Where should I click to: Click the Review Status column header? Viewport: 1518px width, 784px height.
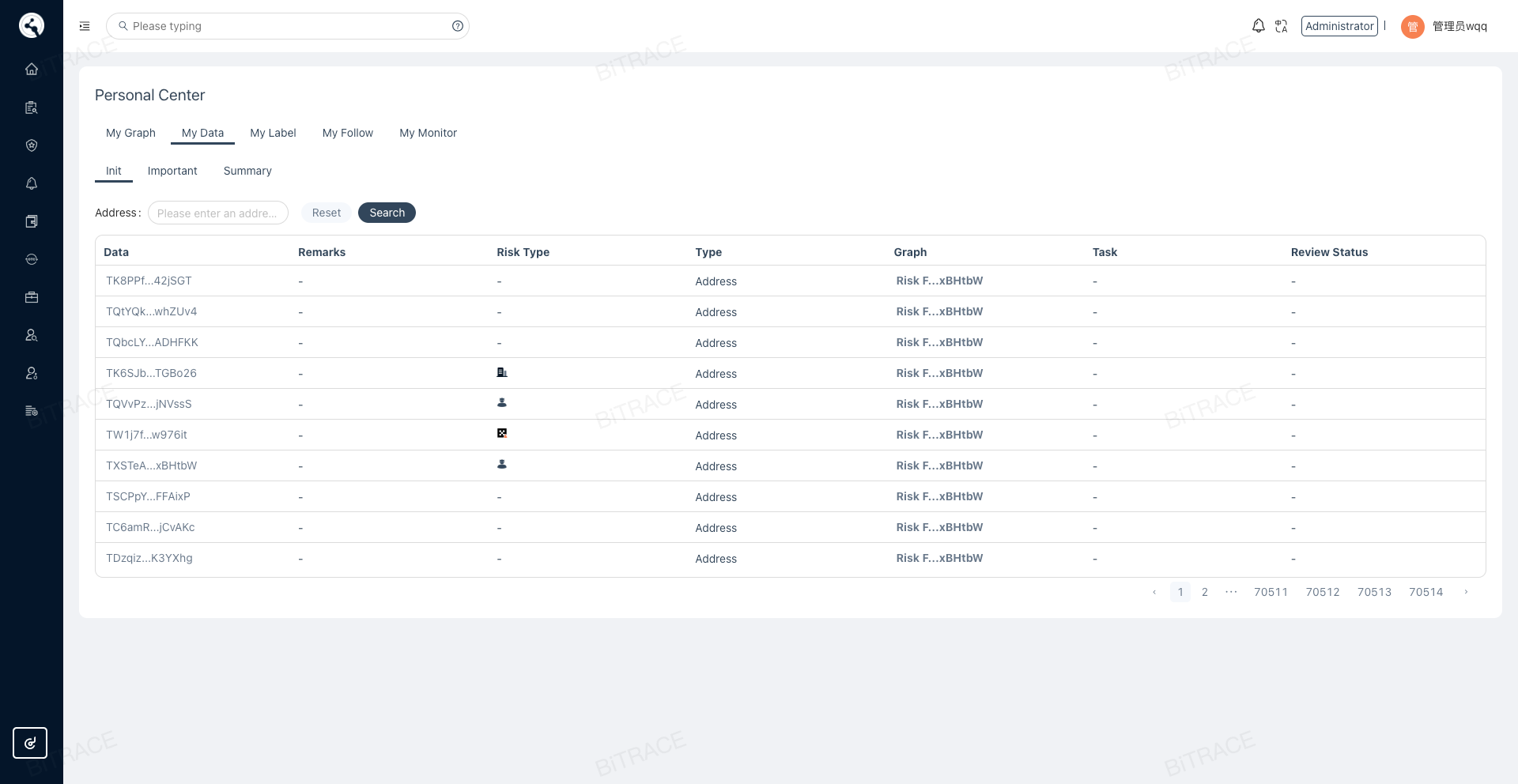pos(1329,252)
